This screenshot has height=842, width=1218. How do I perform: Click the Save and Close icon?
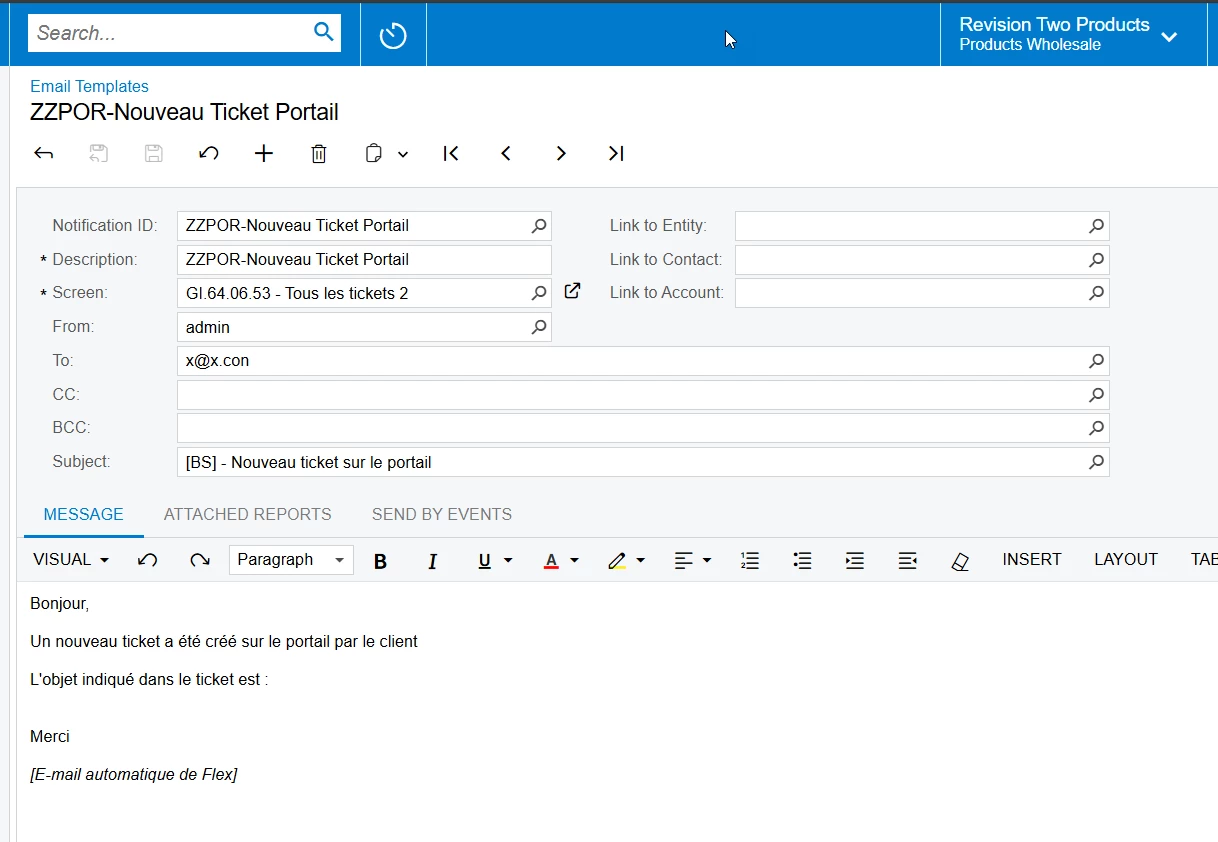click(98, 153)
